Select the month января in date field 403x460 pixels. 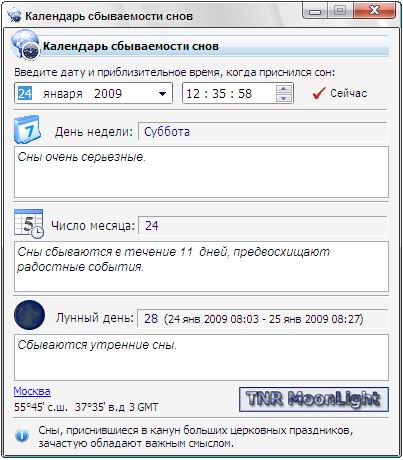tap(63, 94)
